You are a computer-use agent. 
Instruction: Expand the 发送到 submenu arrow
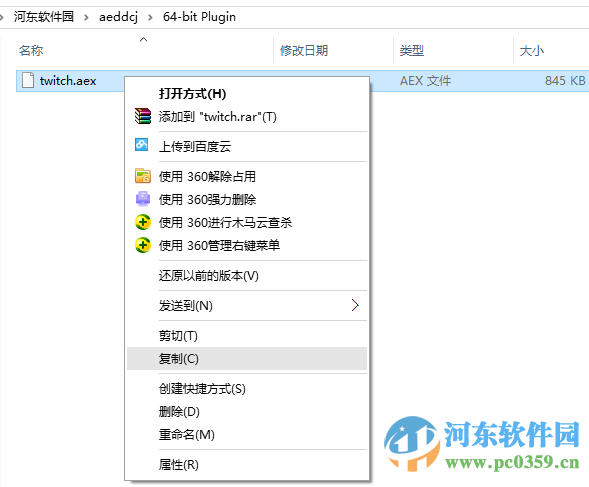tap(355, 305)
